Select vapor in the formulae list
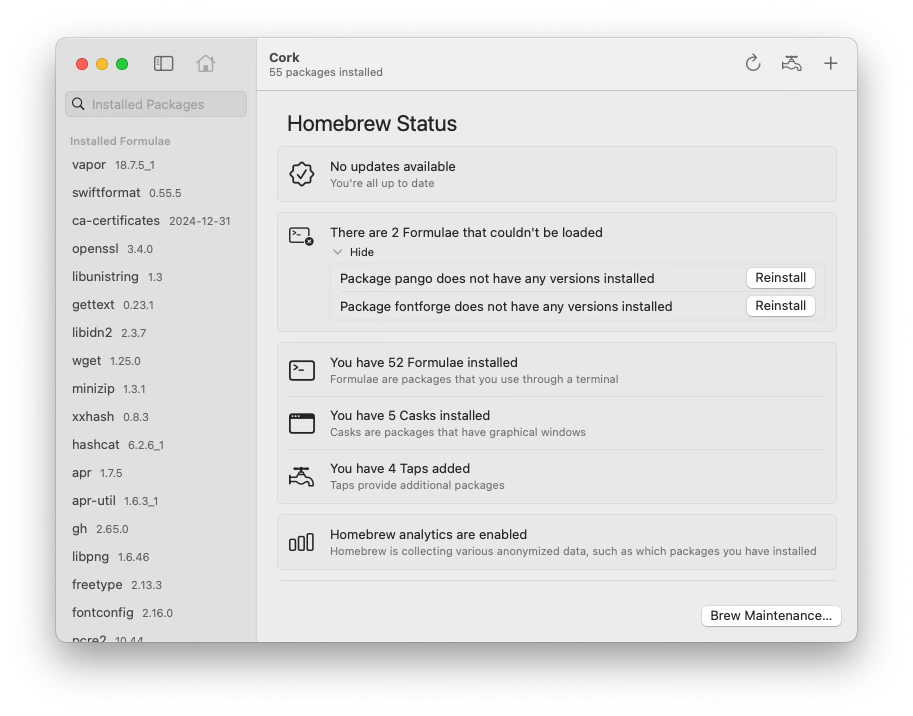 tap(156, 165)
